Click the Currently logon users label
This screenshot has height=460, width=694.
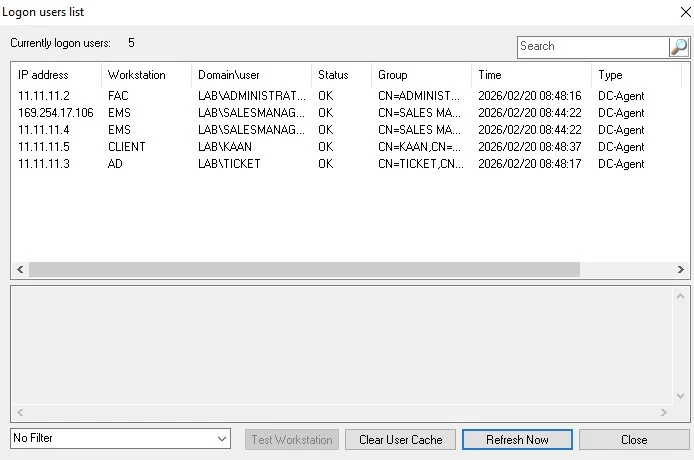61,43
